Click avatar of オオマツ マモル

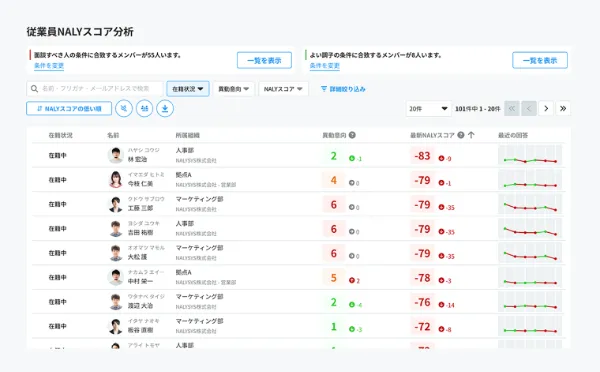116,253
